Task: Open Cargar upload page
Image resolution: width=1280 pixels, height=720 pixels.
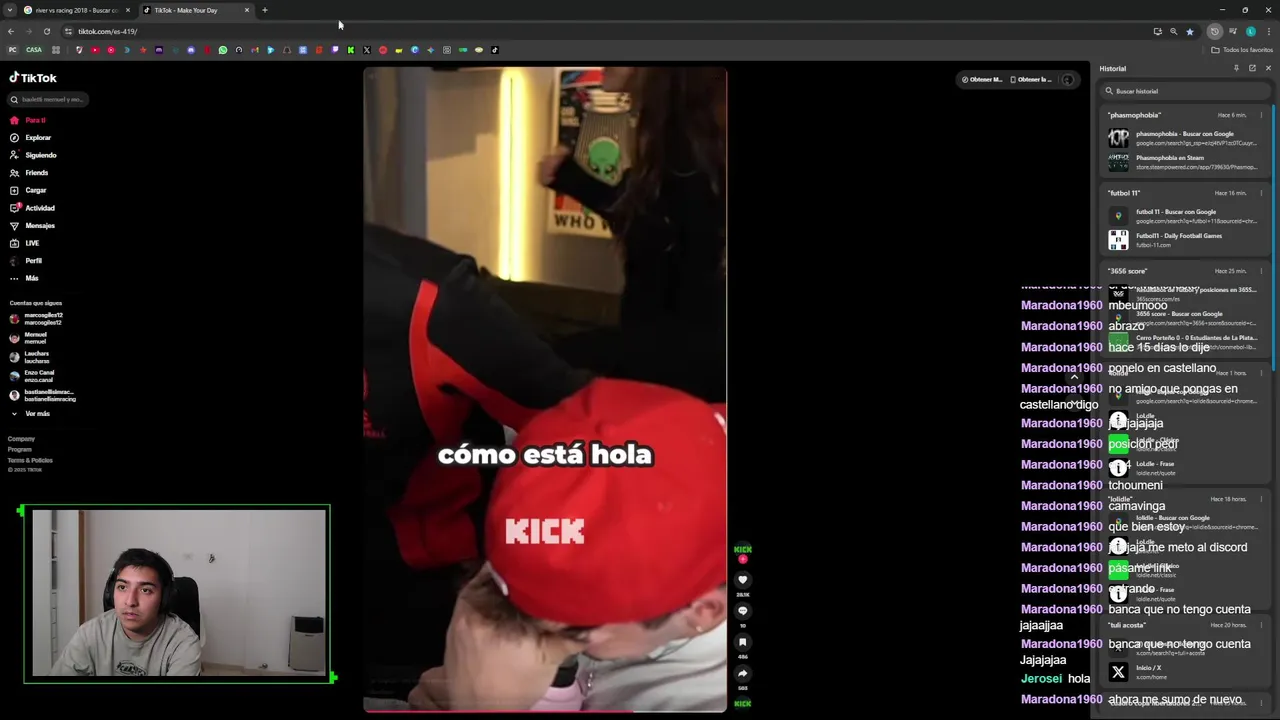Action: [x=28, y=190]
